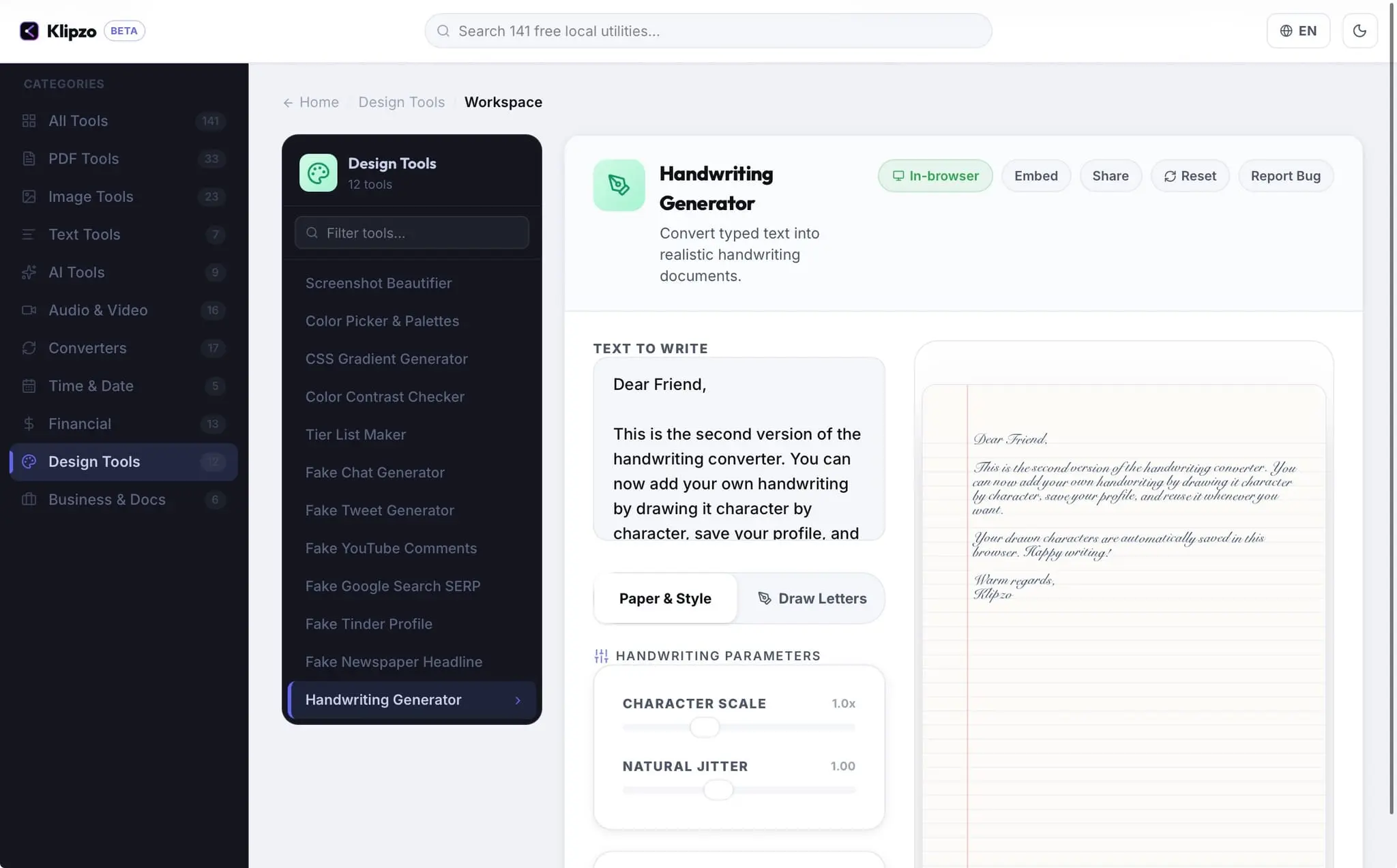The height and width of the screenshot is (868, 1397).
Task: Click the search magnifier icon in top bar
Action: (443, 31)
